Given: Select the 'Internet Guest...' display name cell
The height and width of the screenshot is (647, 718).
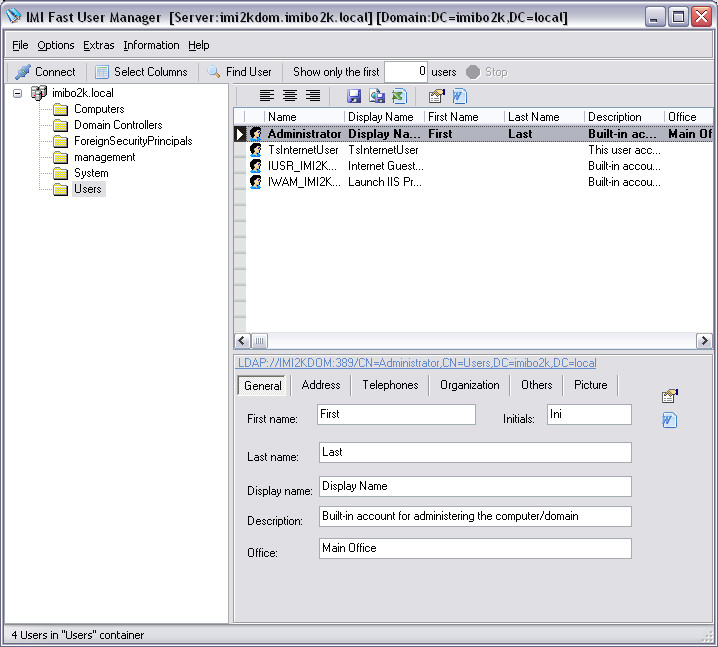Looking at the screenshot, I should pyautogui.click(x=386, y=166).
